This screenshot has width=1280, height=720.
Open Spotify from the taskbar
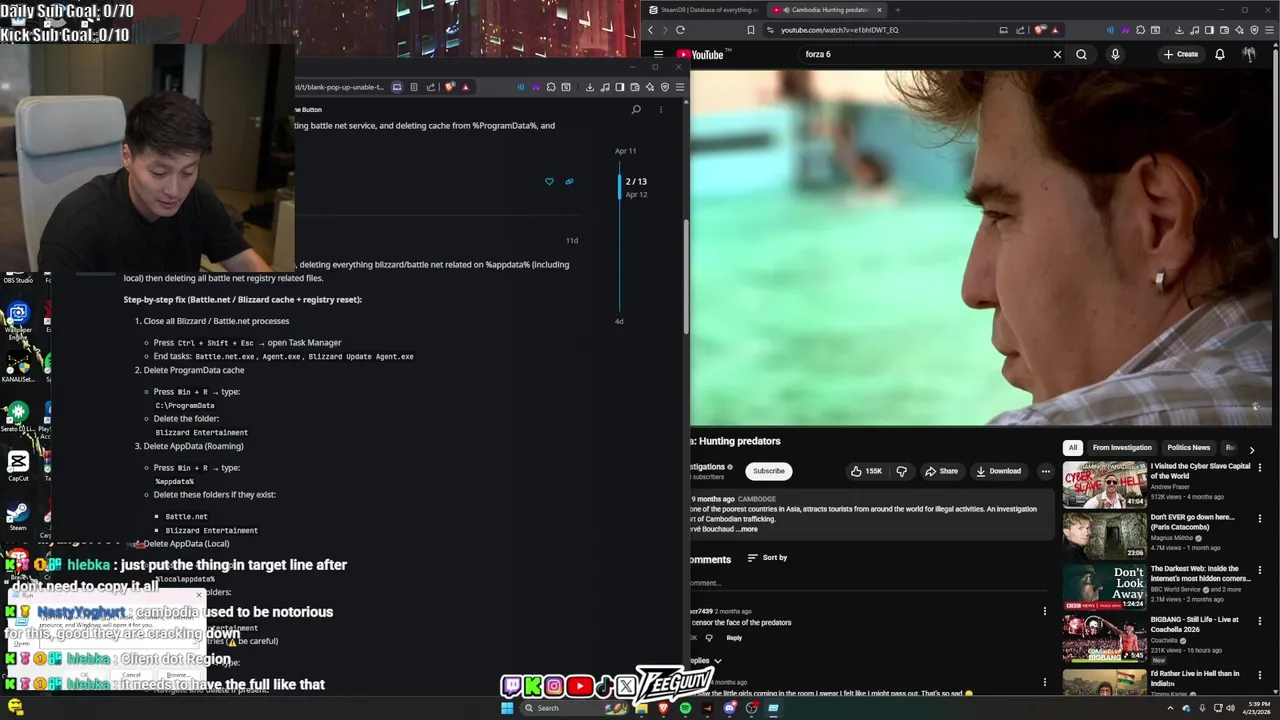685,708
